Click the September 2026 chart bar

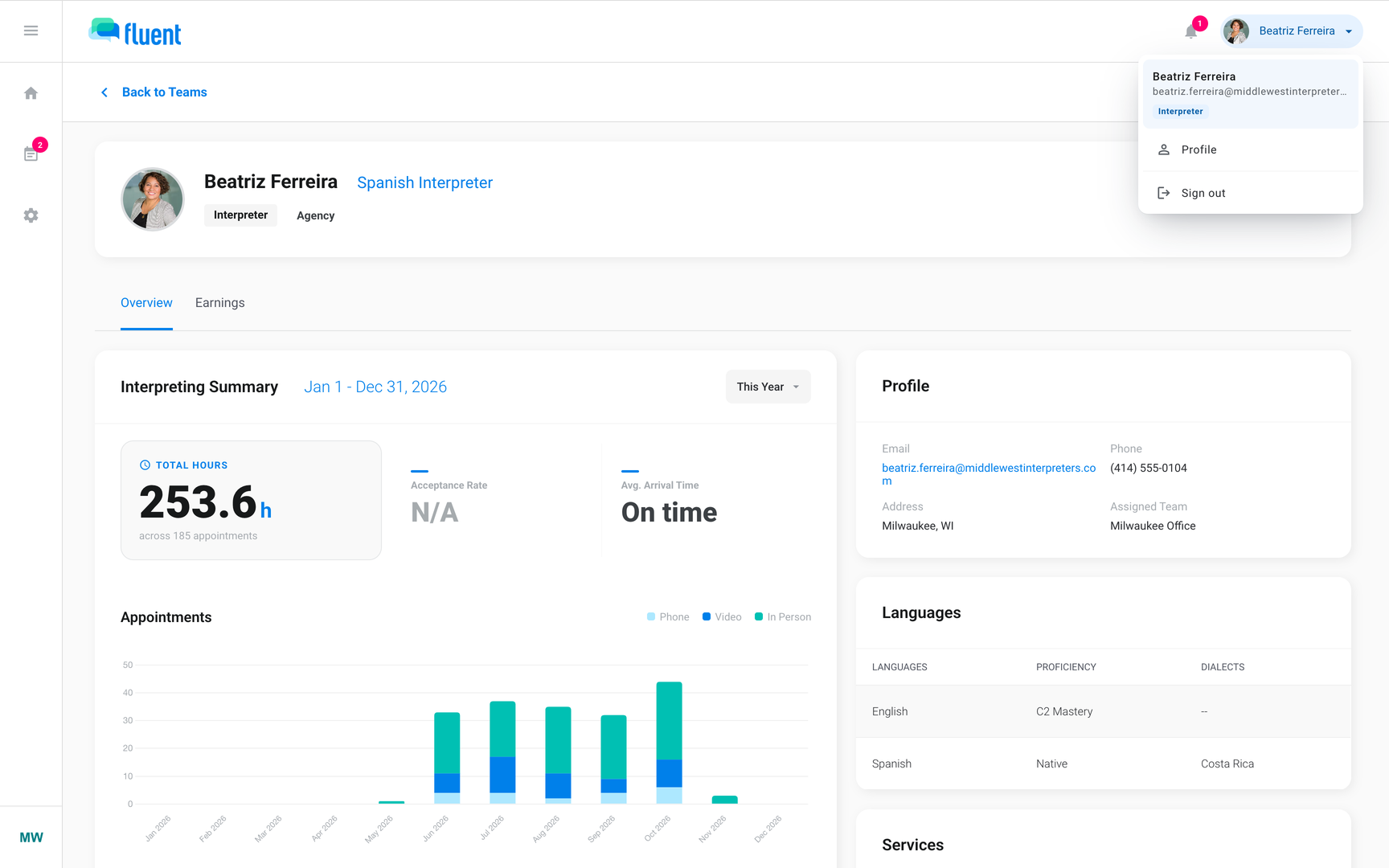(x=613, y=759)
